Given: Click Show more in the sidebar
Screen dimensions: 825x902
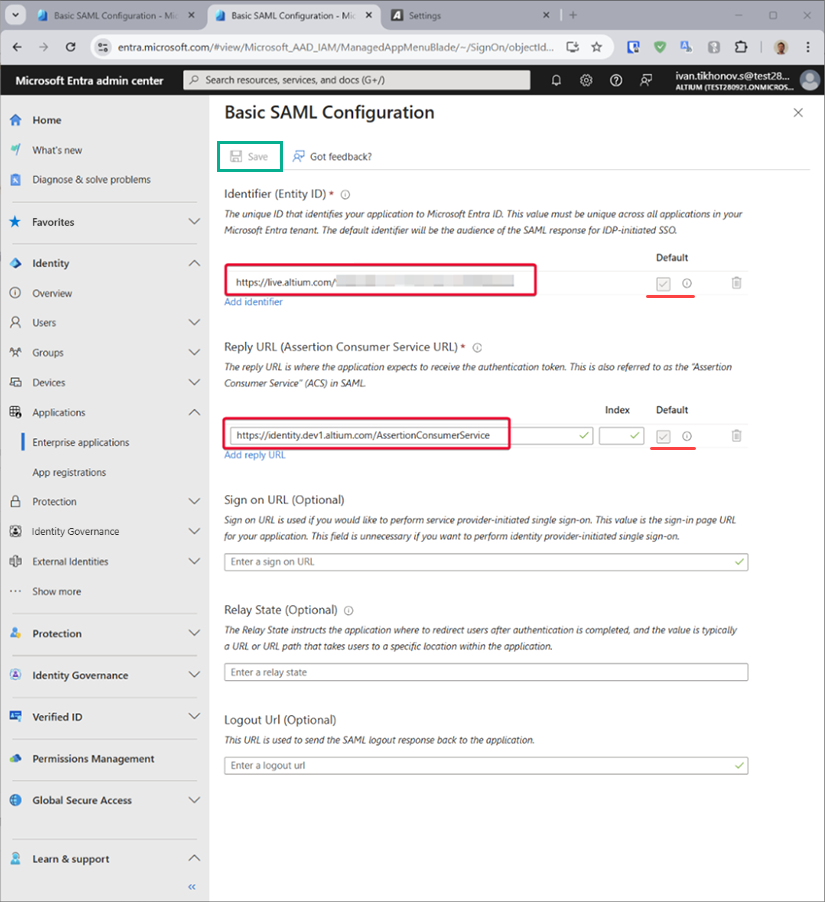Looking at the screenshot, I should 56,591.
